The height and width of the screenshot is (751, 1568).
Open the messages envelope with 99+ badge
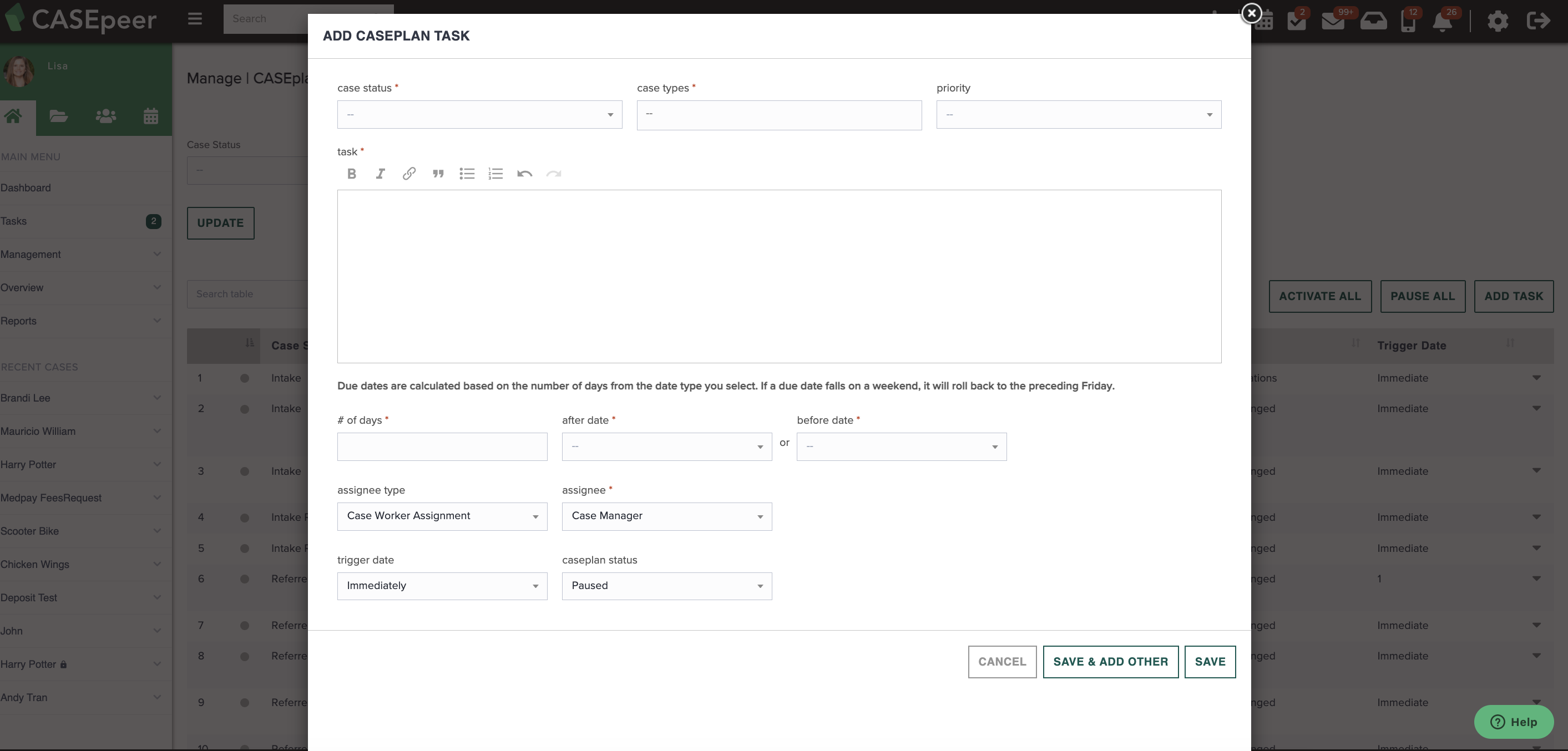point(1333,20)
